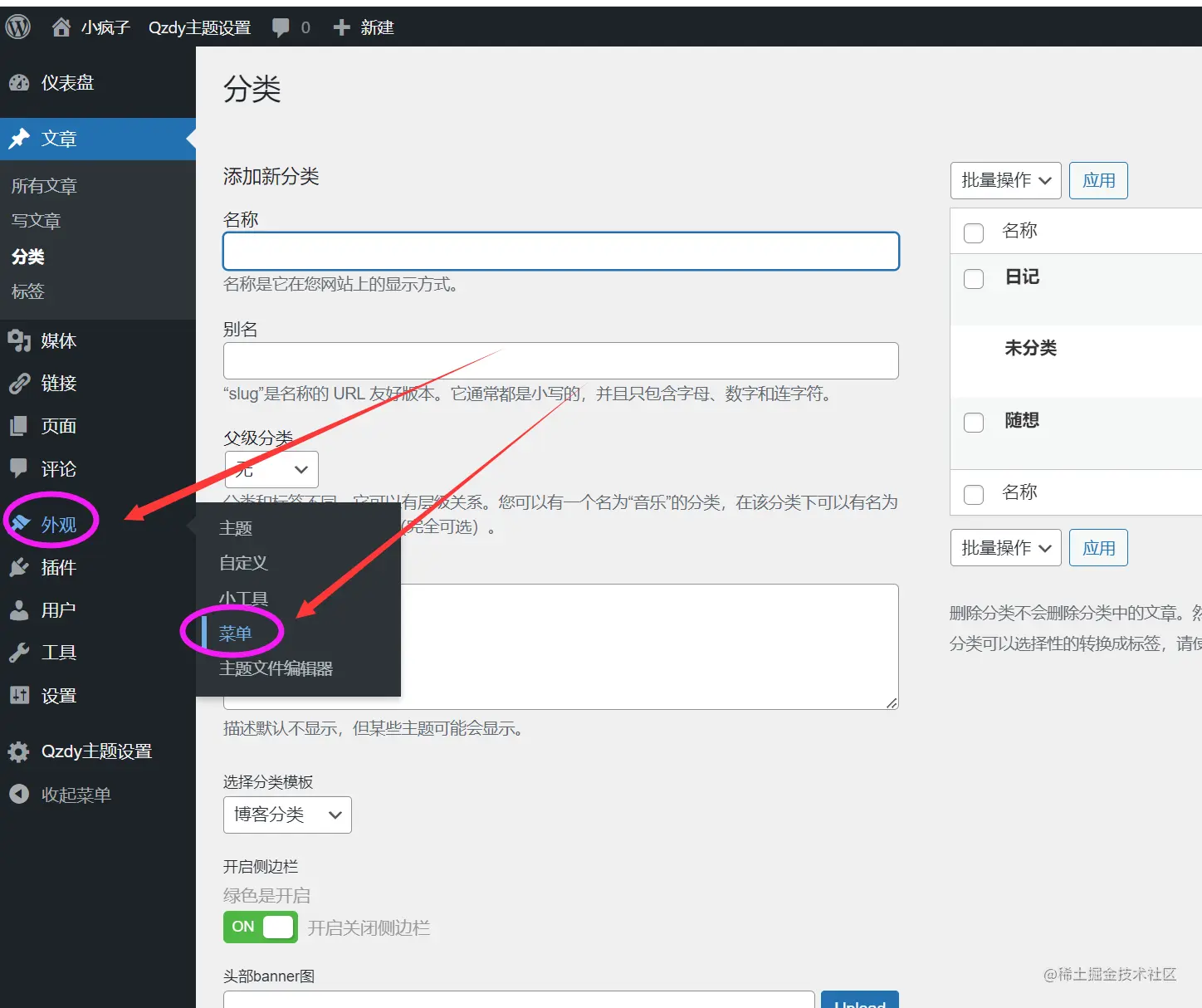The image size is (1202, 1008).
Task: Check the 随想 category checkbox
Action: click(x=974, y=422)
